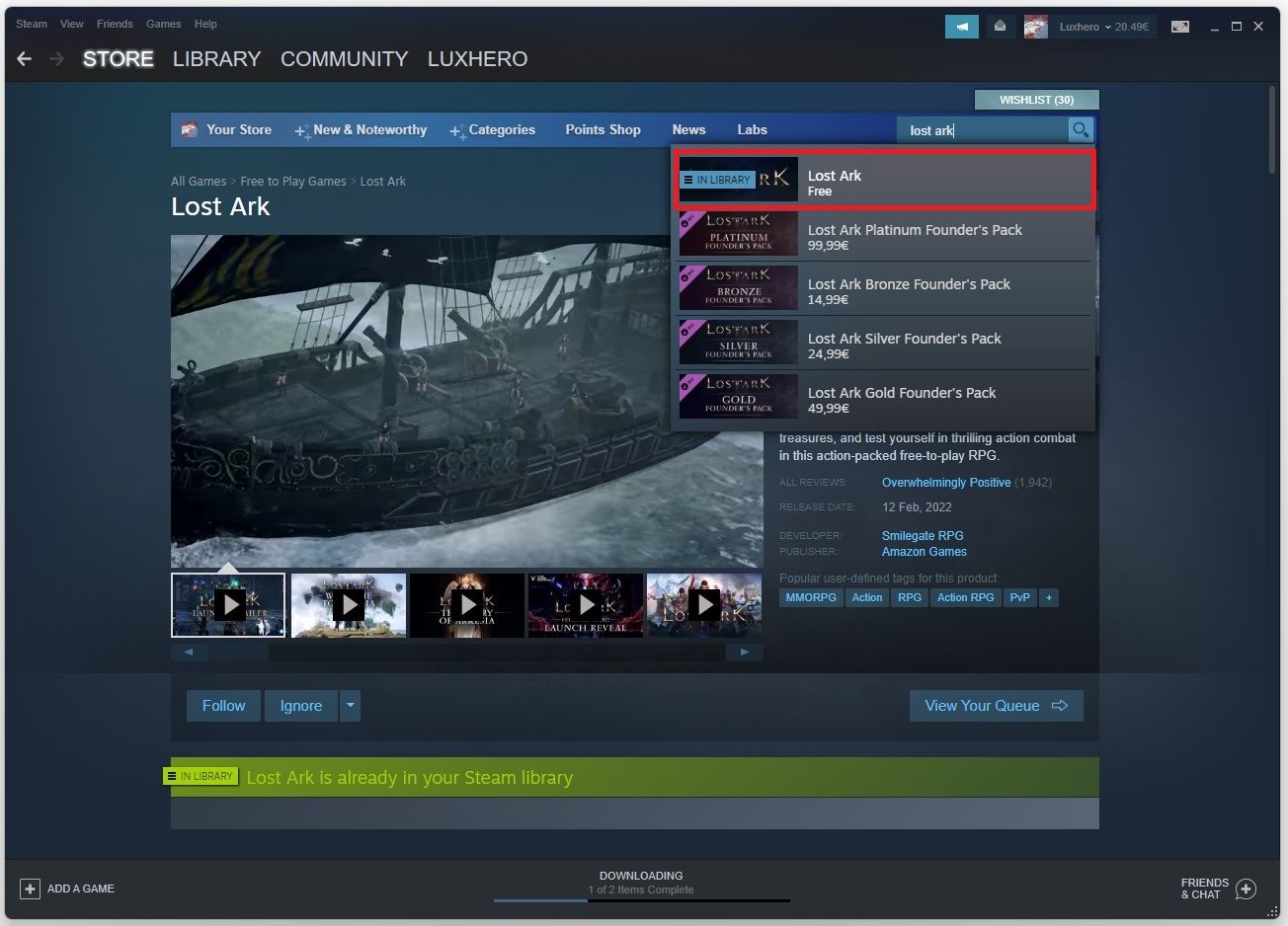Open Friends & Chat plus icon

tap(1247, 888)
